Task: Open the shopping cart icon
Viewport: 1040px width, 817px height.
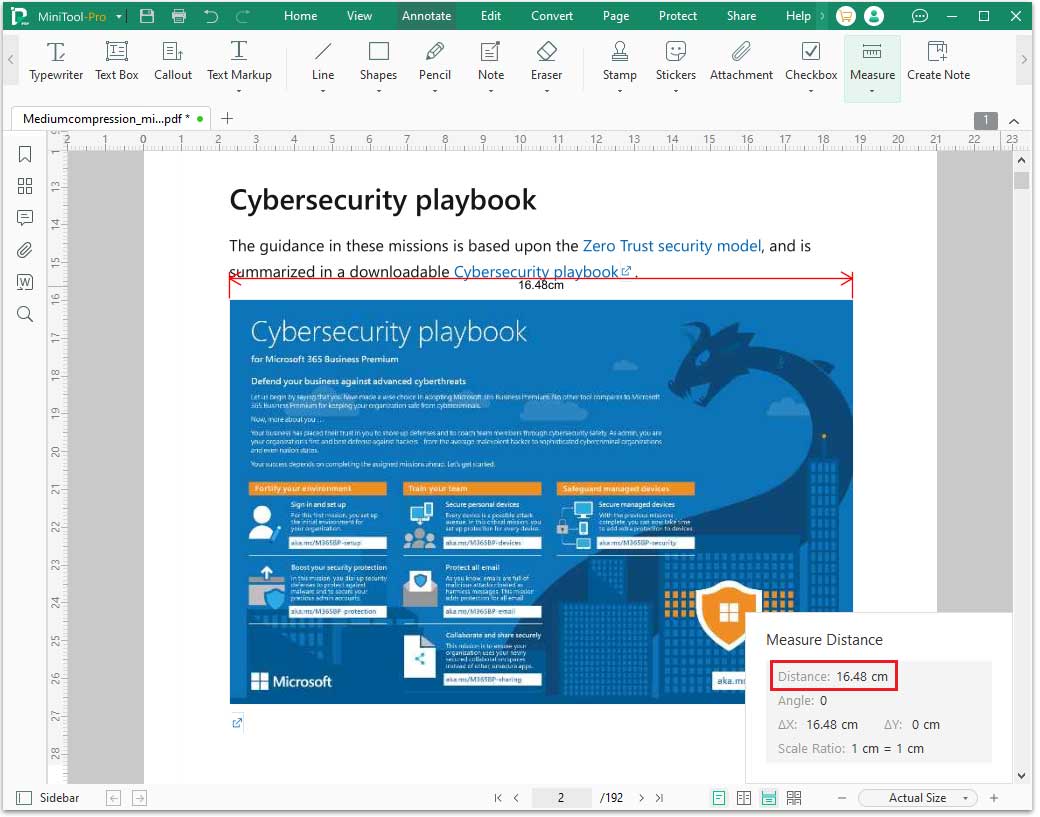Action: point(846,16)
